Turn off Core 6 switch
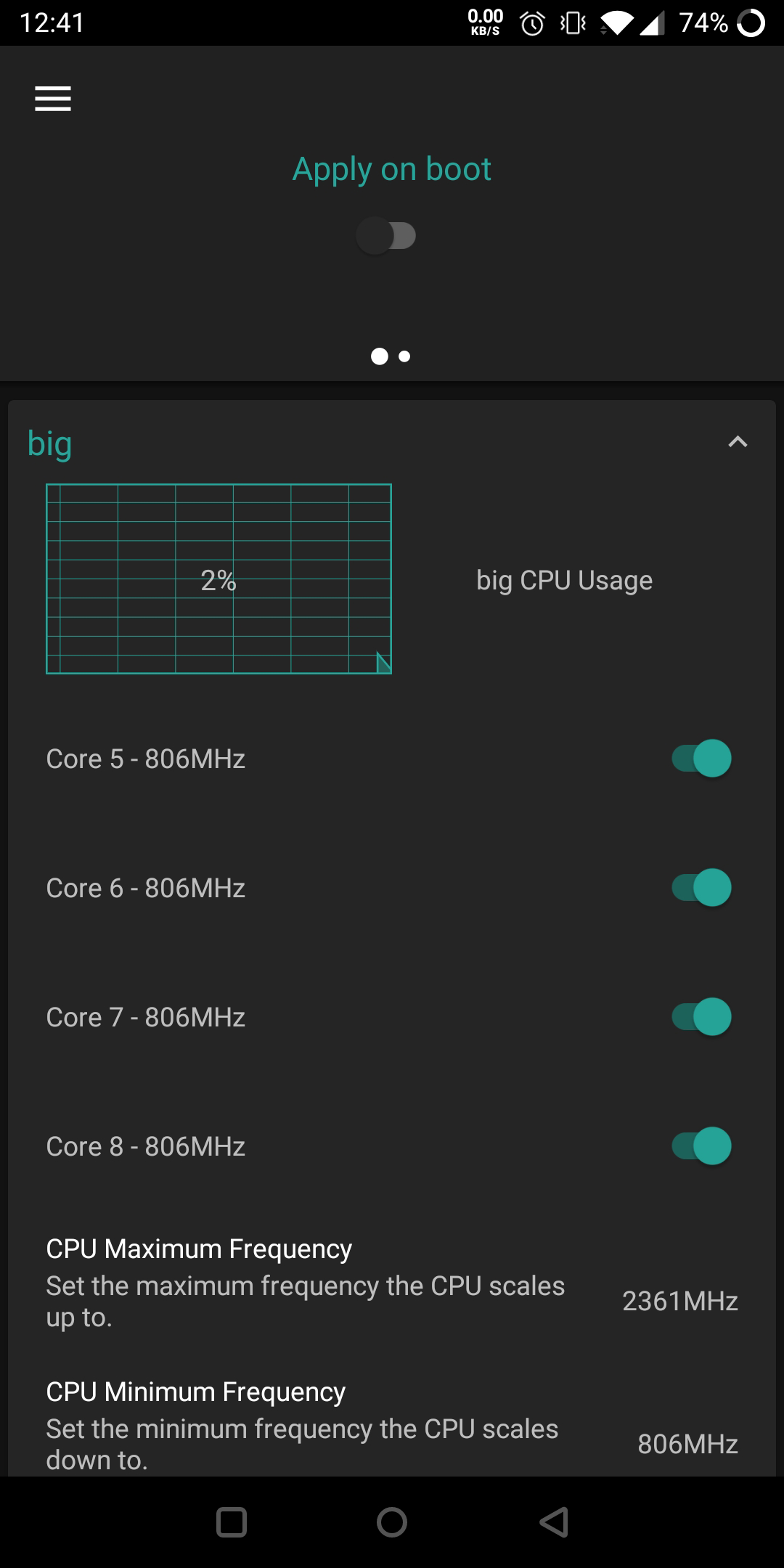This screenshot has width=784, height=1568. tap(701, 888)
